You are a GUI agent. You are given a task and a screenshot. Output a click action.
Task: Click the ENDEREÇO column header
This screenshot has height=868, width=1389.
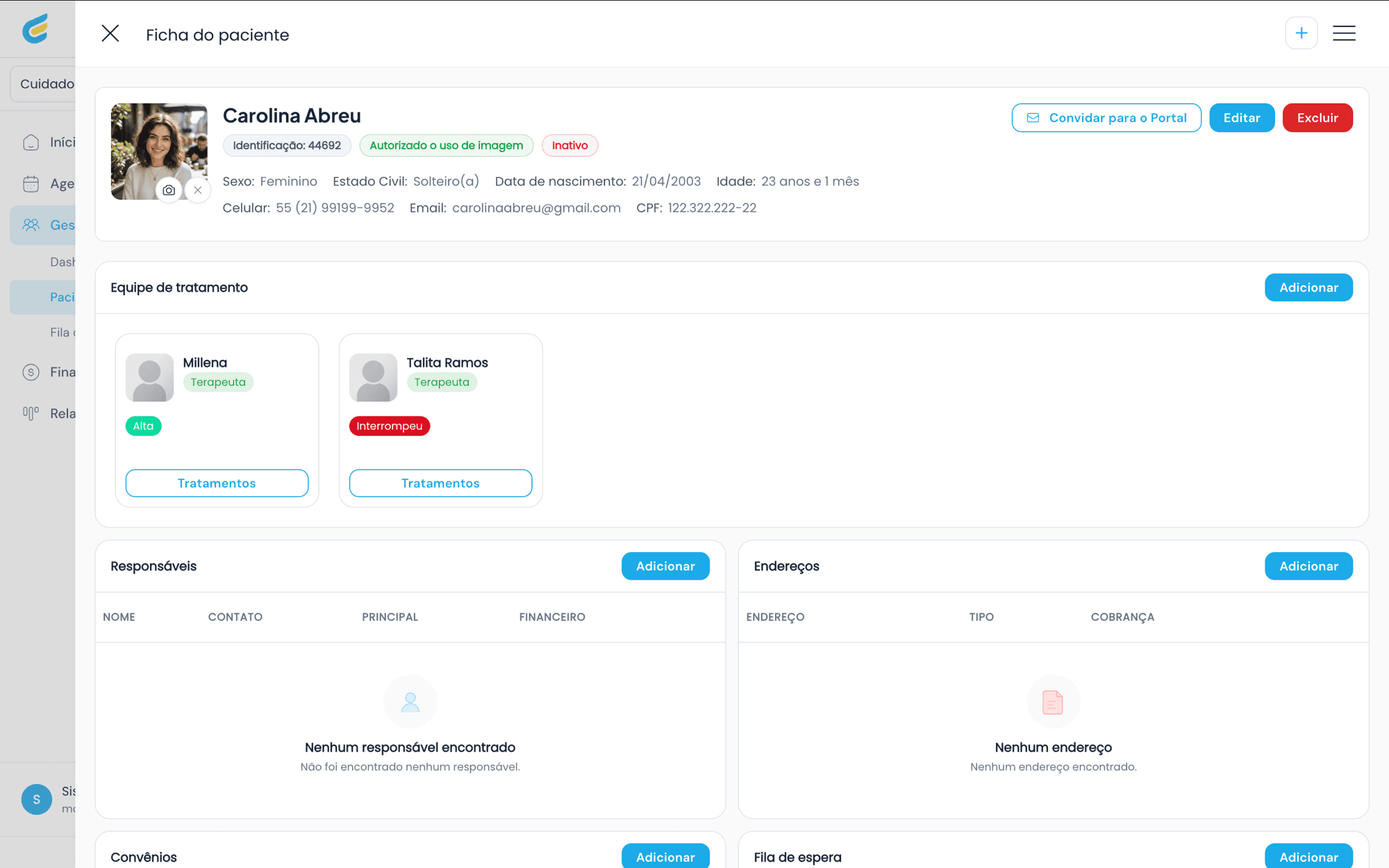click(x=775, y=617)
